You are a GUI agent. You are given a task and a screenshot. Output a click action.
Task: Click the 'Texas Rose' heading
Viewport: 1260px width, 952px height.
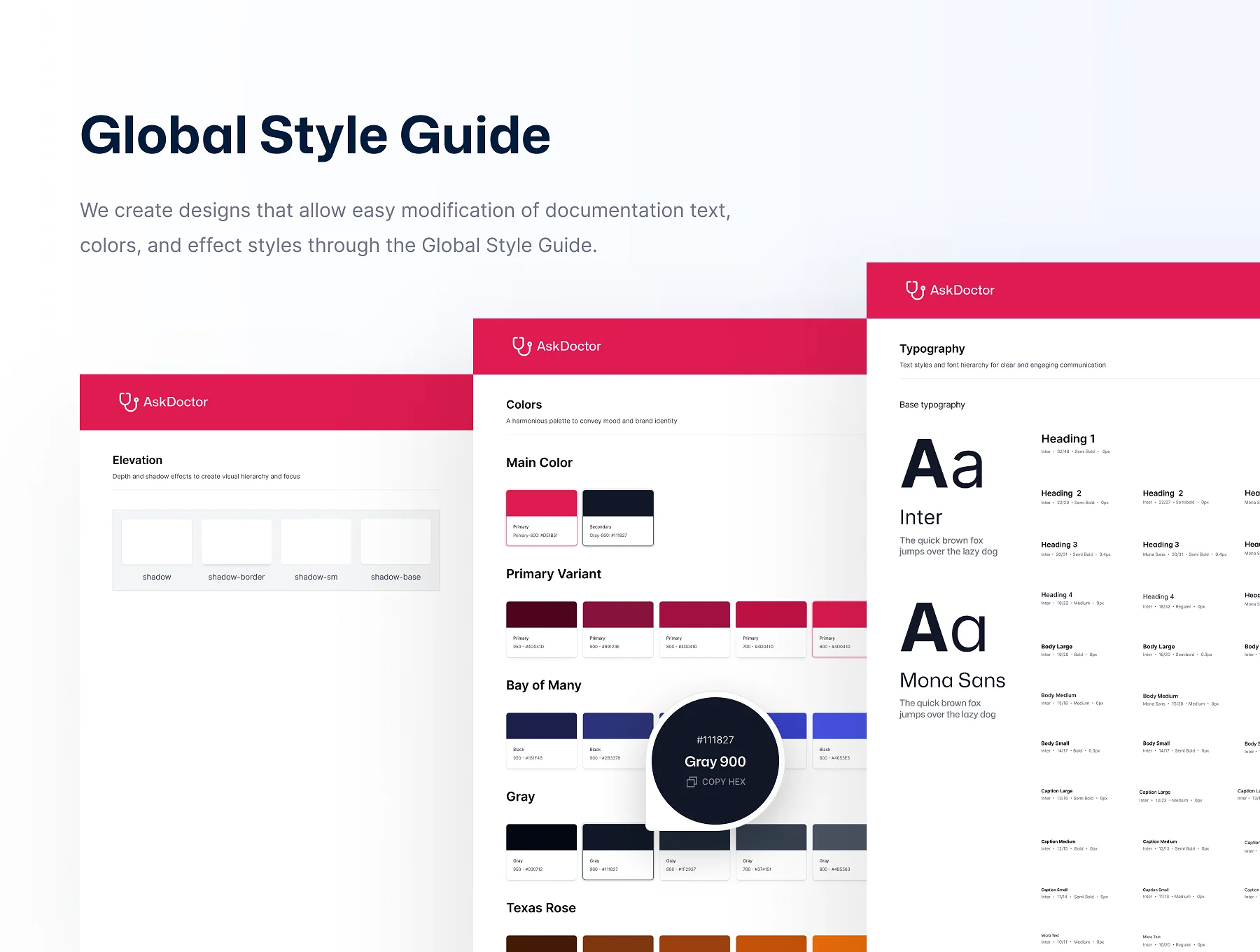click(x=541, y=908)
